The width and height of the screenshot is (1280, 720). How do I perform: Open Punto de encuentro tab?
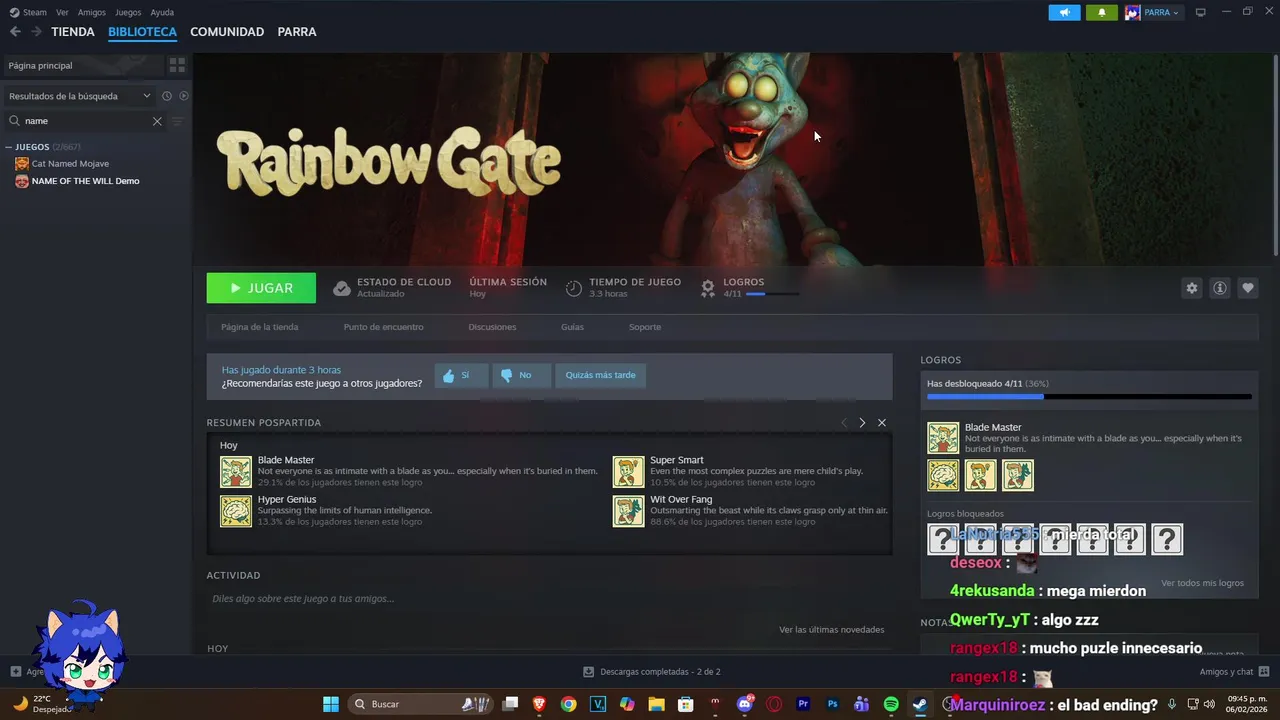(383, 327)
